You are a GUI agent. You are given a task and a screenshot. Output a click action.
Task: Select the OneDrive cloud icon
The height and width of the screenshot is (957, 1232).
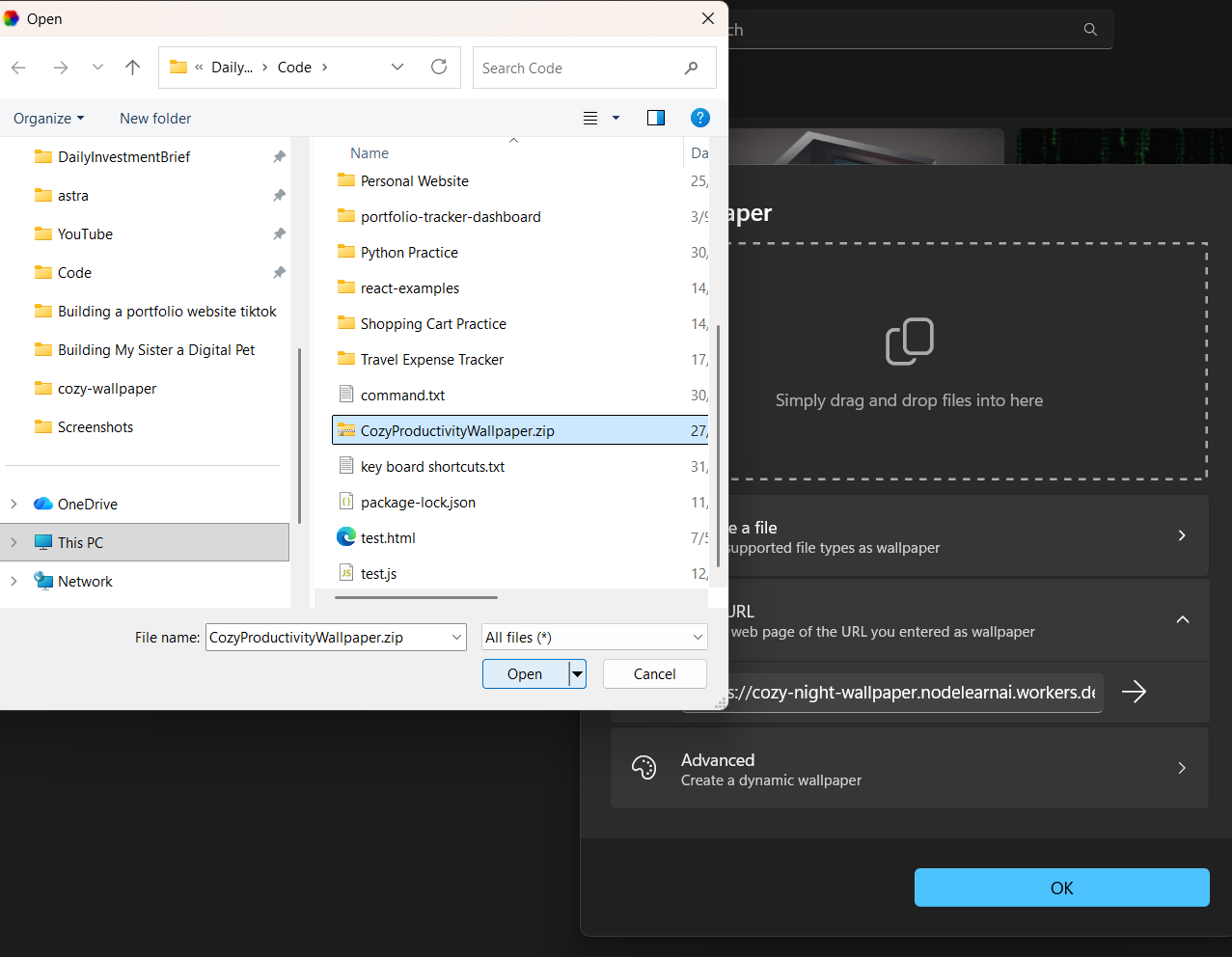pyautogui.click(x=43, y=504)
